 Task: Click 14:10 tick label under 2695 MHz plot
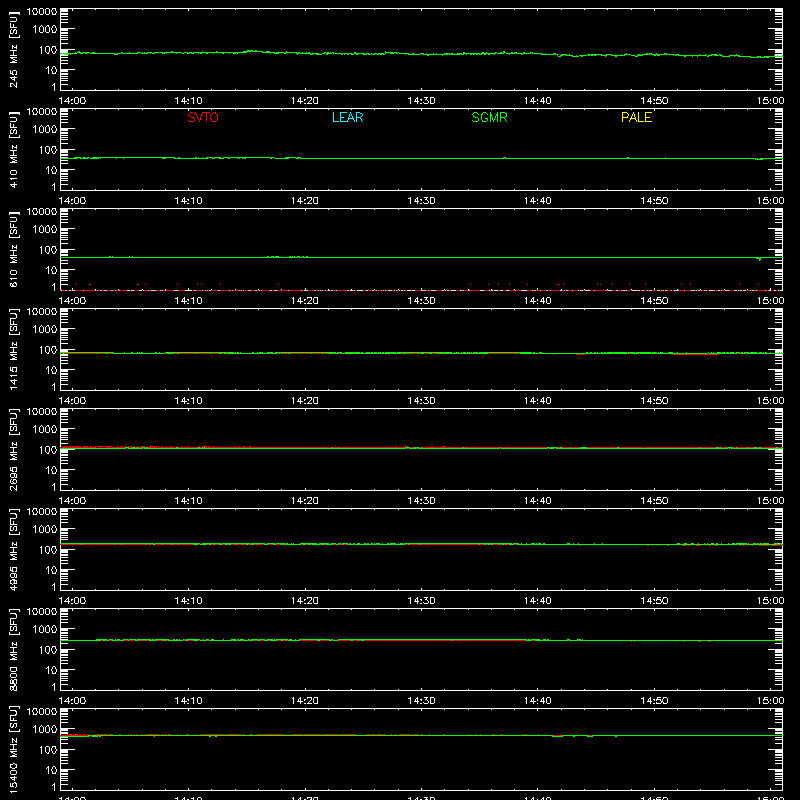point(188,501)
